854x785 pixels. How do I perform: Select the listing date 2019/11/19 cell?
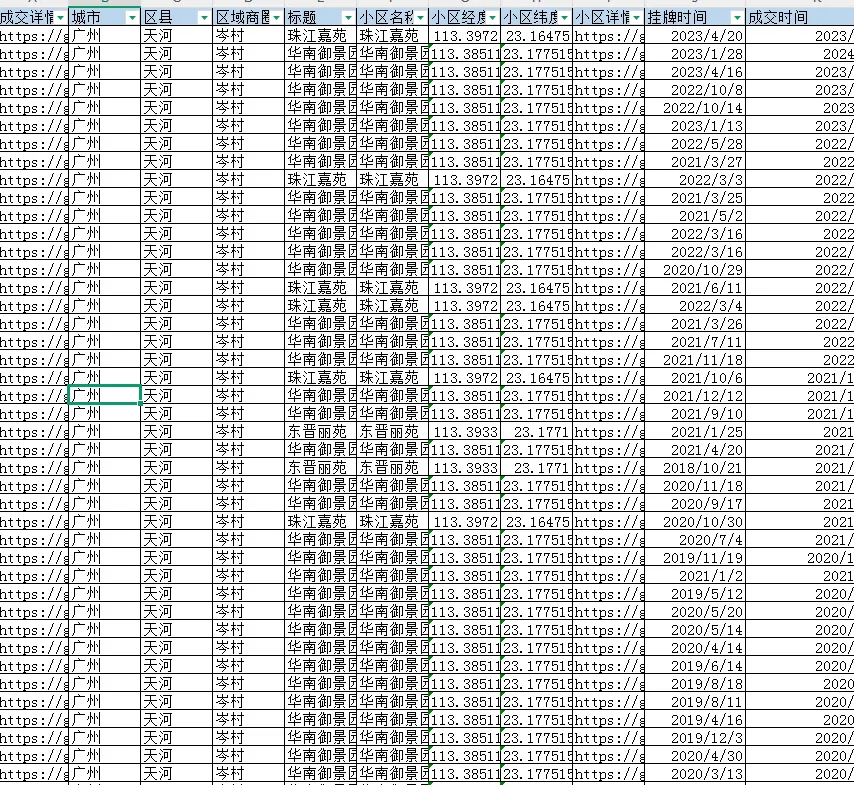click(x=695, y=557)
